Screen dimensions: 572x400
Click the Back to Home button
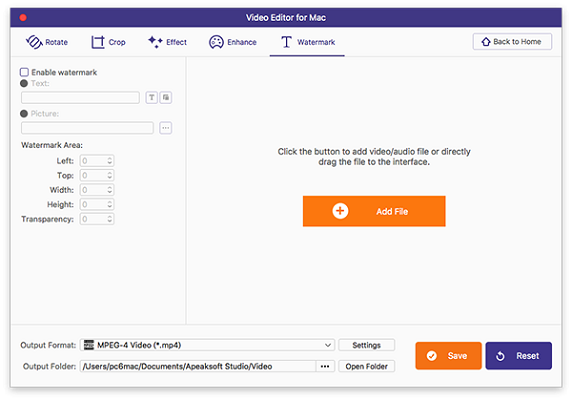pos(512,42)
